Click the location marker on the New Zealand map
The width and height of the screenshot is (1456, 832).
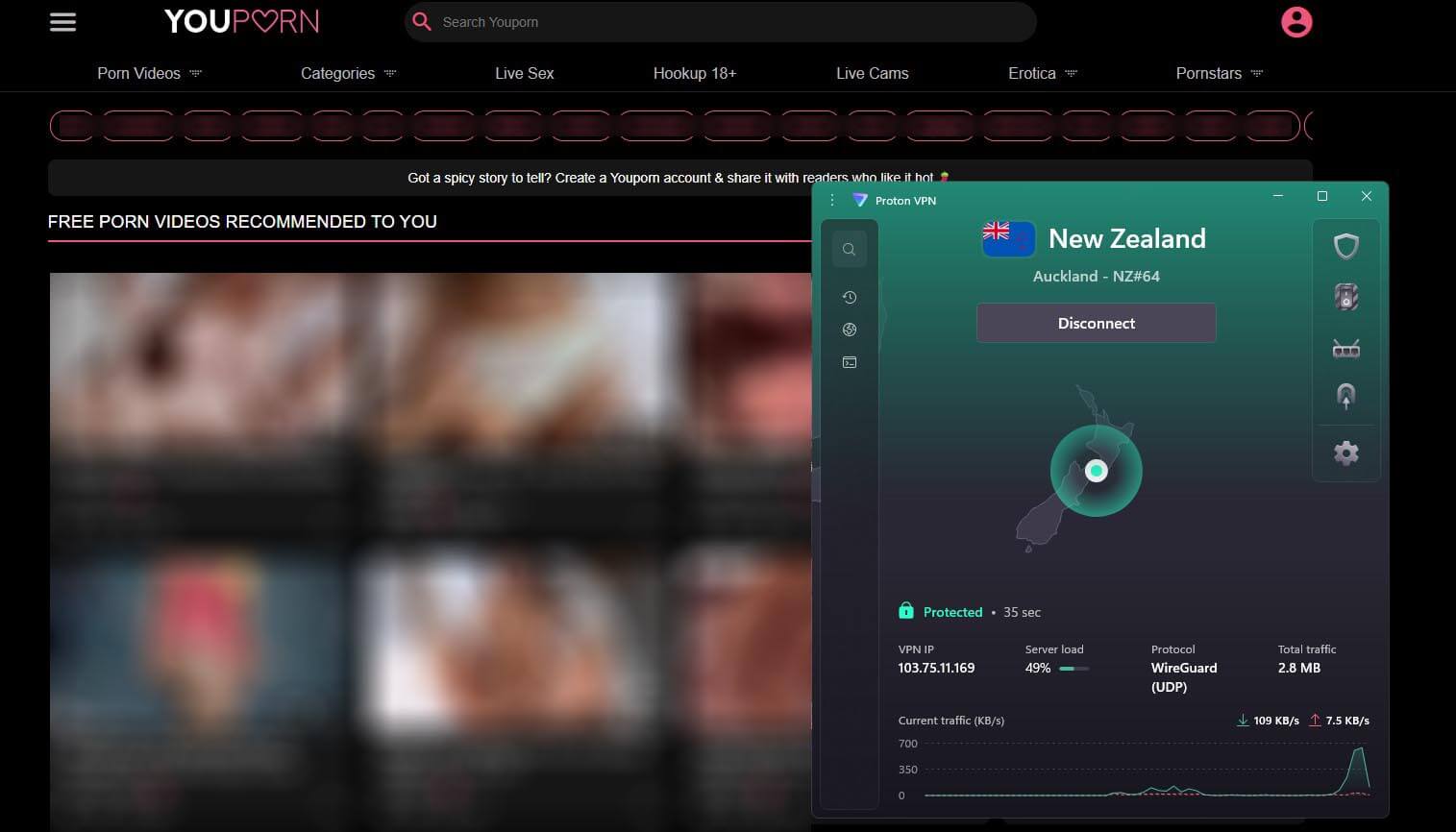point(1097,471)
